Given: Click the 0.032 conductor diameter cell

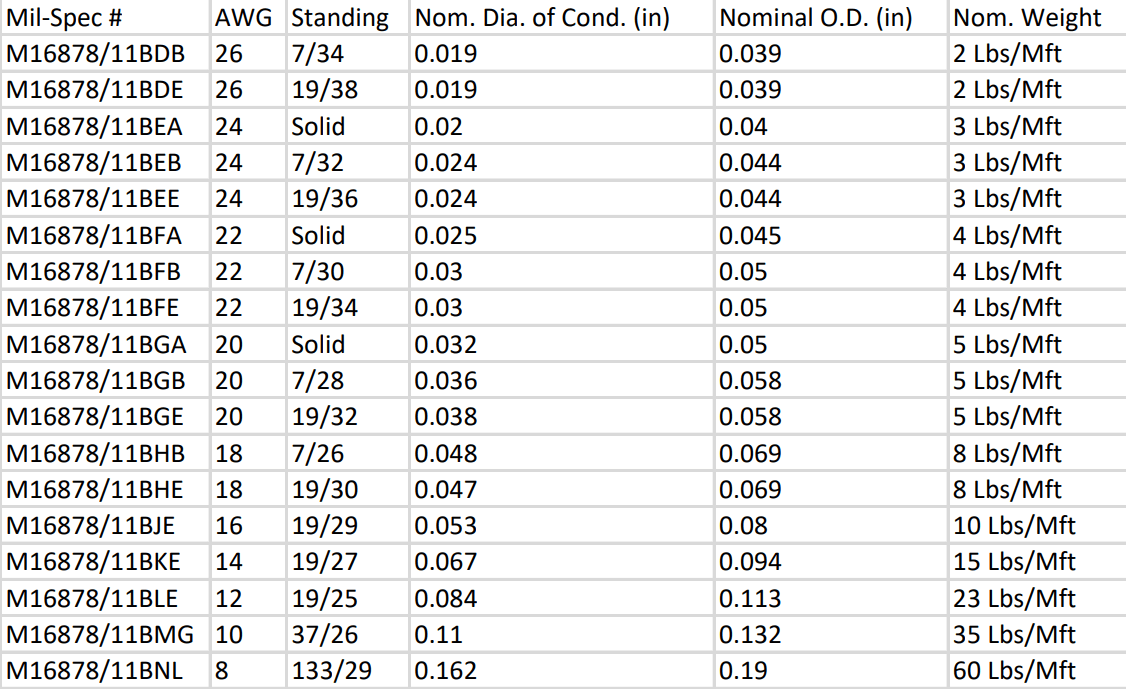Looking at the screenshot, I should coord(562,344).
